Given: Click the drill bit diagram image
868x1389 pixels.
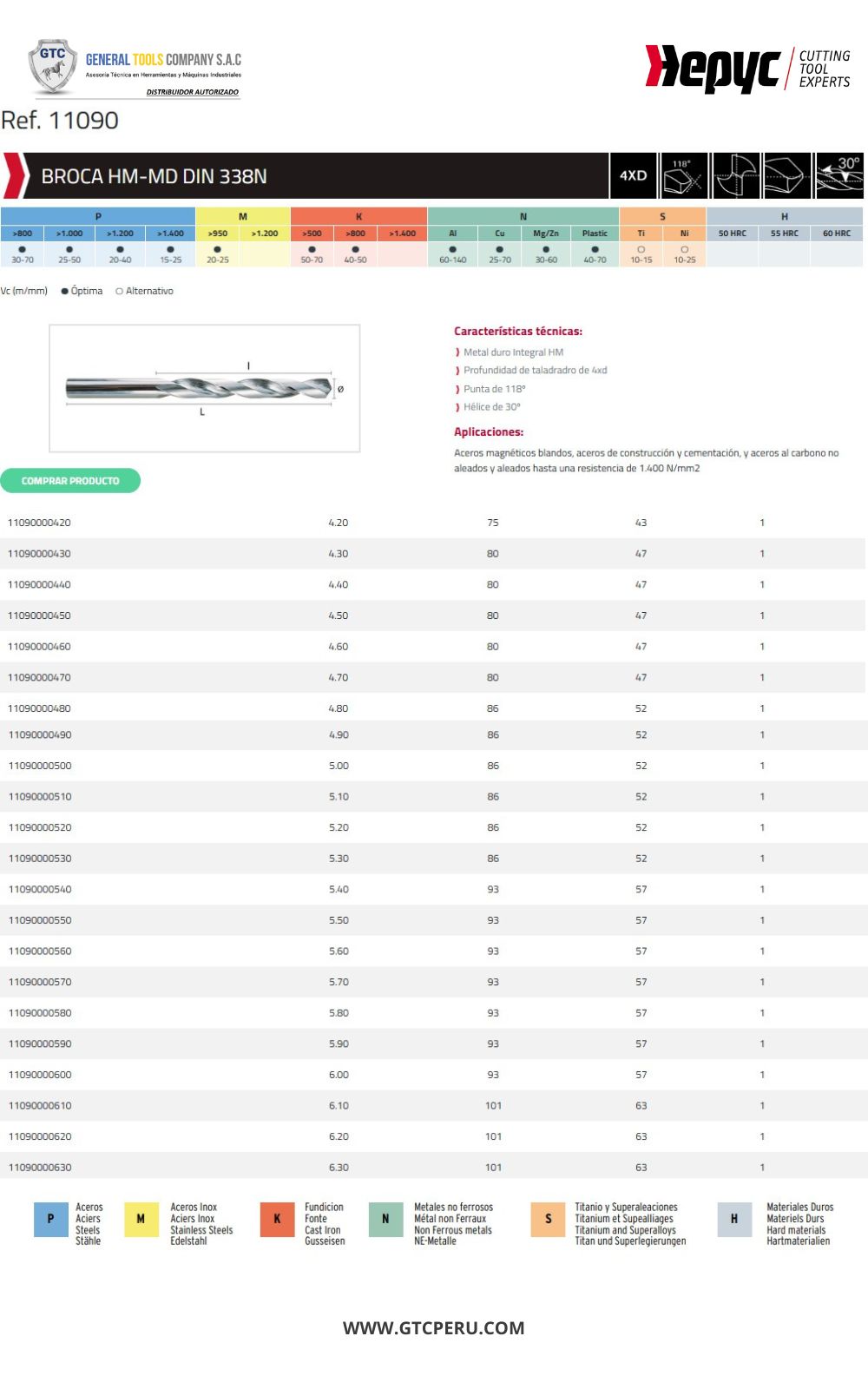Looking at the screenshot, I should tap(205, 388).
